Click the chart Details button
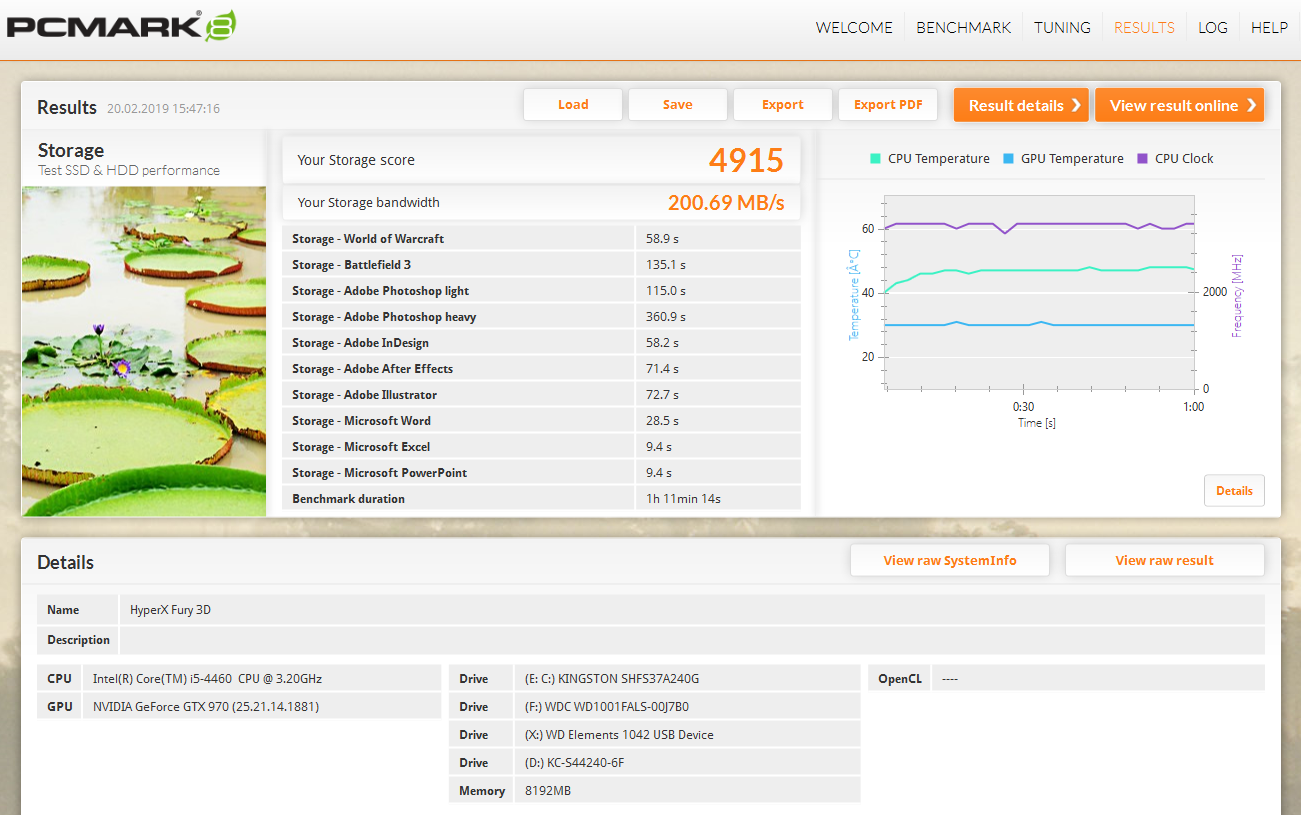This screenshot has width=1301, height=815. click(1234, 491)
